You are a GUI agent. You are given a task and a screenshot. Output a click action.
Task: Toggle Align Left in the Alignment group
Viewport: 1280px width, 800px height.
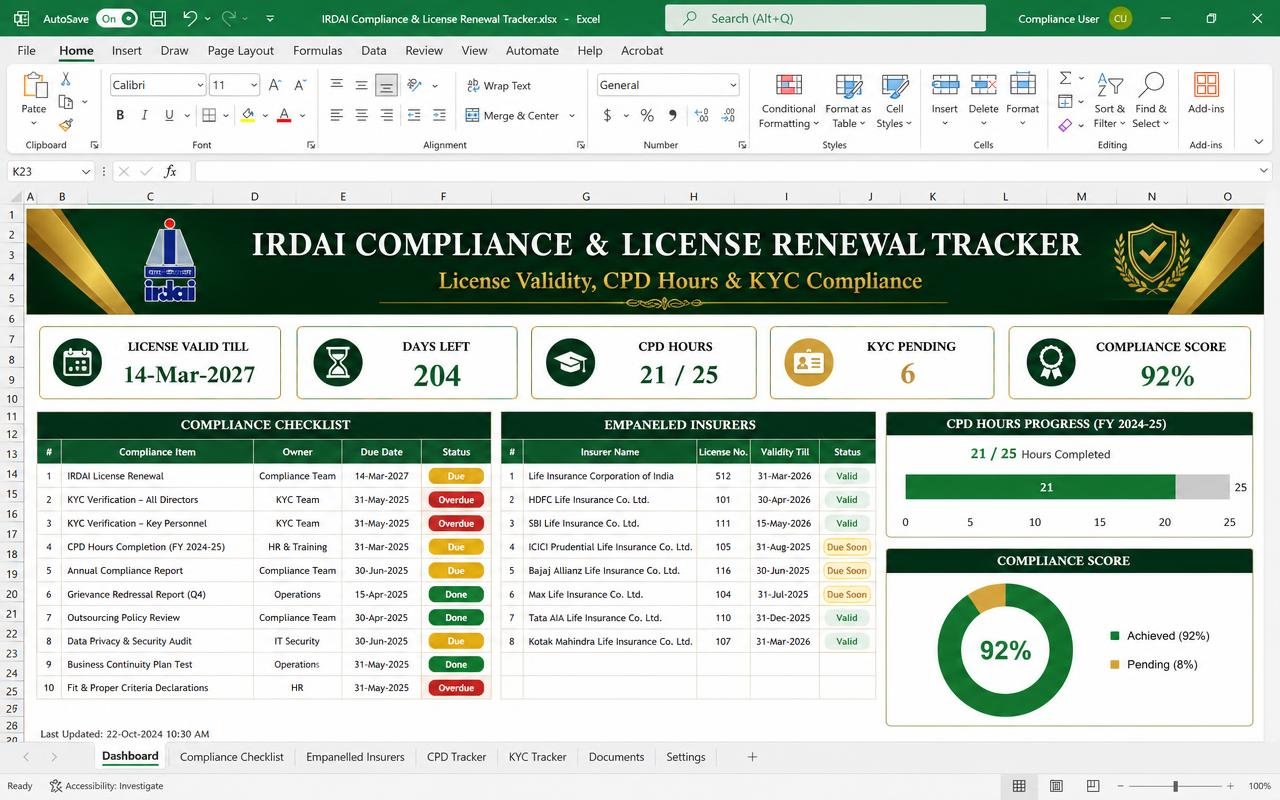click(x=337, y=115)
